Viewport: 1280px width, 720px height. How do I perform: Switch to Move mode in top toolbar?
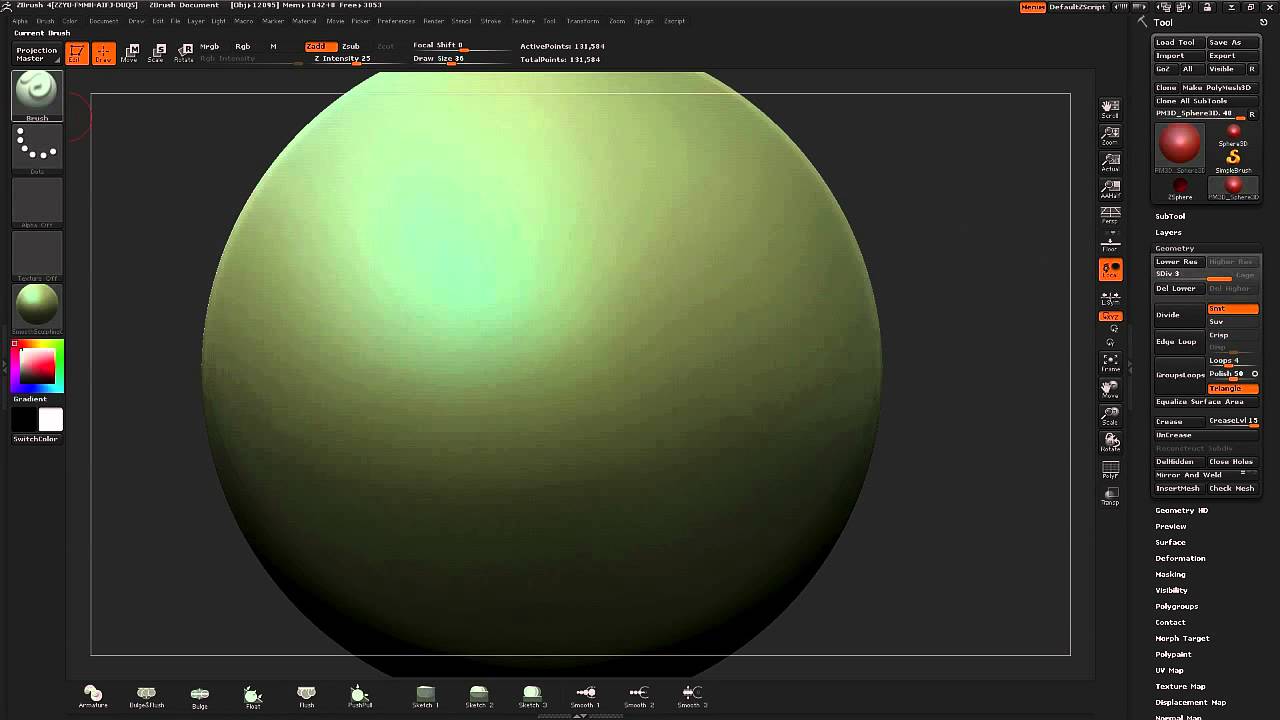point(130,54)
